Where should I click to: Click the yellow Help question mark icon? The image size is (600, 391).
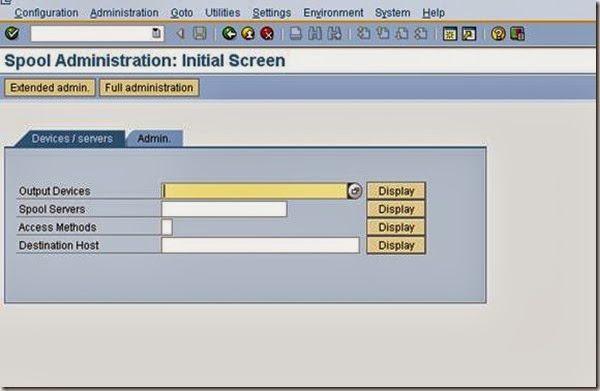tap(498, 34)
